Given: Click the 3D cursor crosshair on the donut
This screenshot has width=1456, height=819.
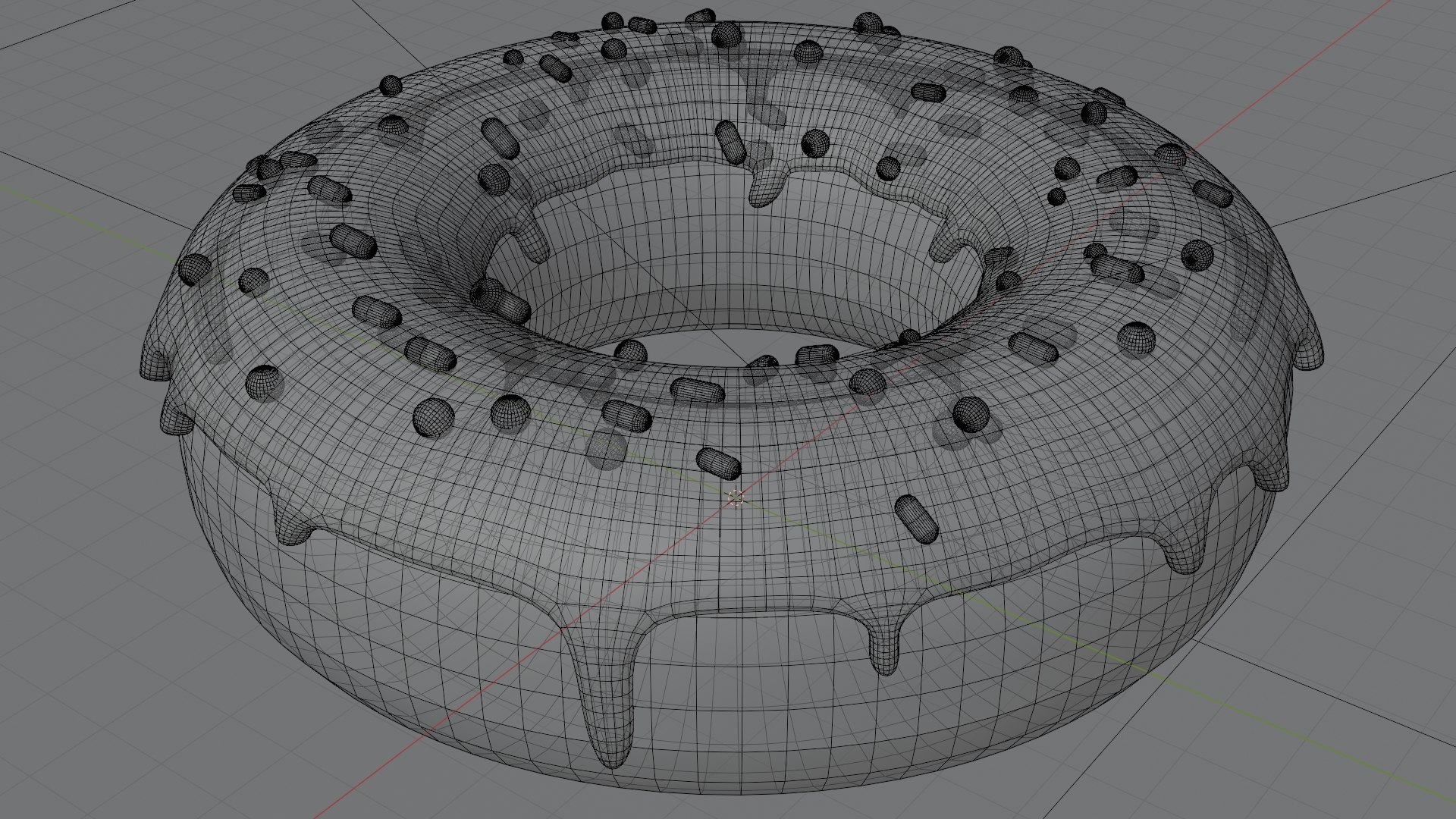Looking at the screenshot, I should [x=735, y=498].
